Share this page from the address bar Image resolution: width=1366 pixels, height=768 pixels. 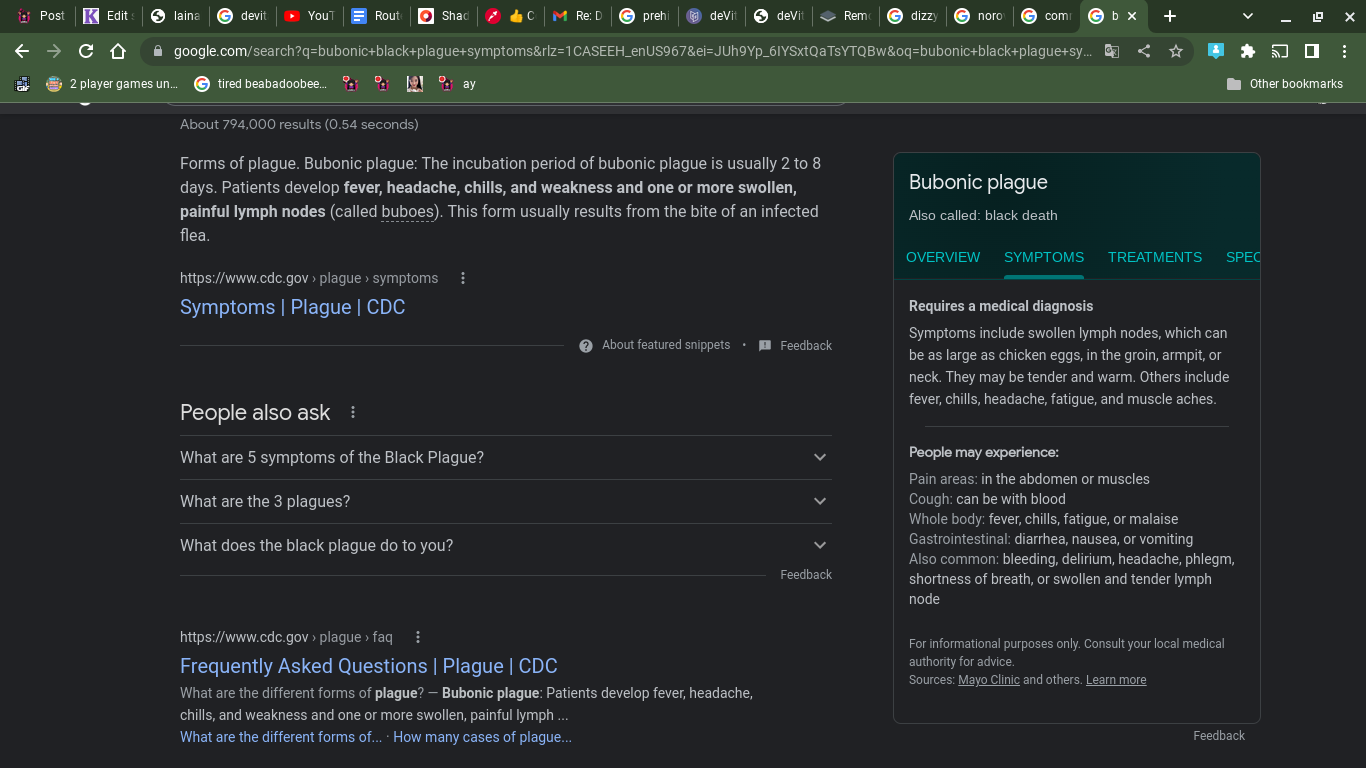1144,51
